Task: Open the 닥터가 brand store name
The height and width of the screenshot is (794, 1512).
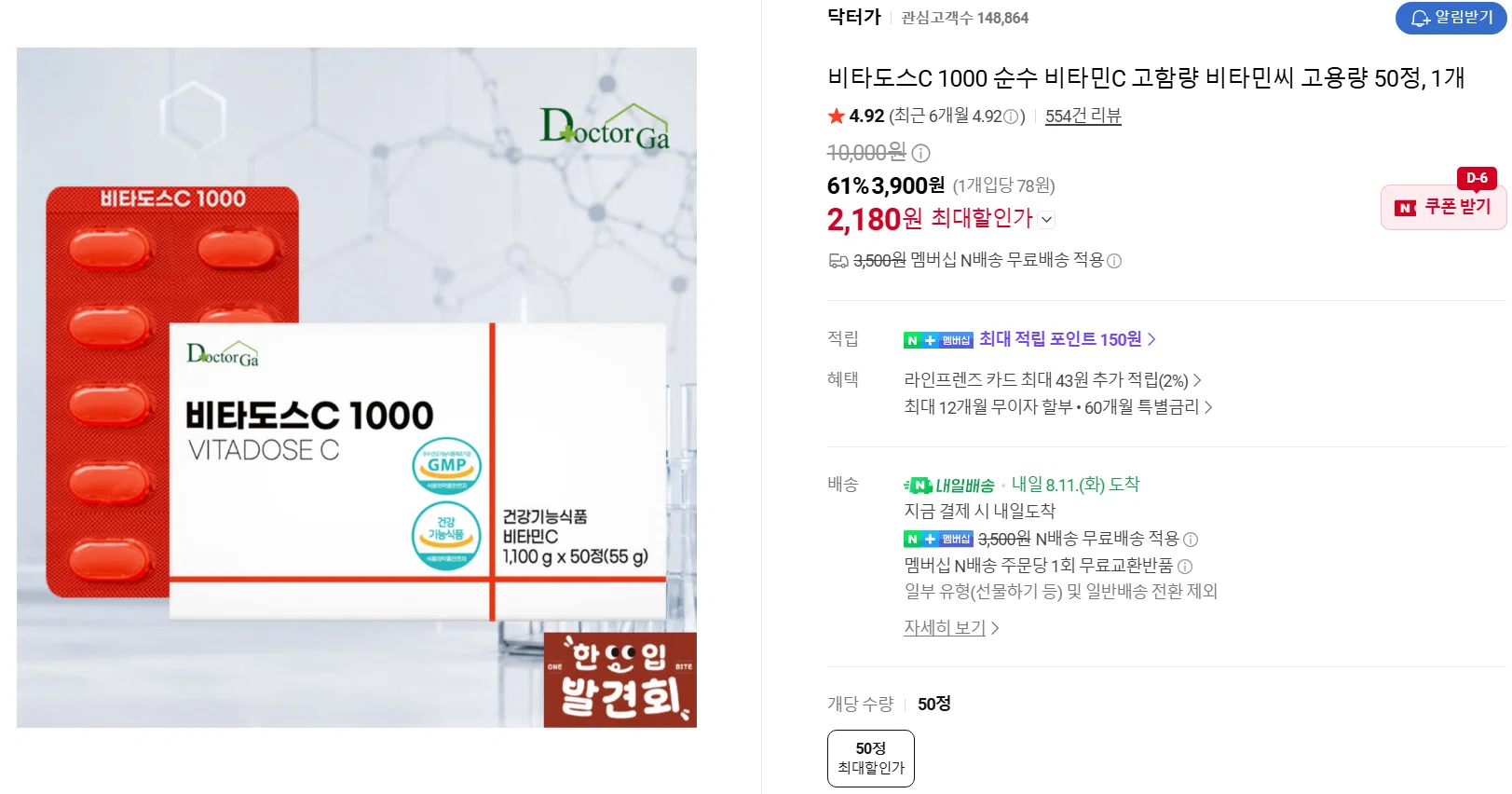Action: point(854,17)
